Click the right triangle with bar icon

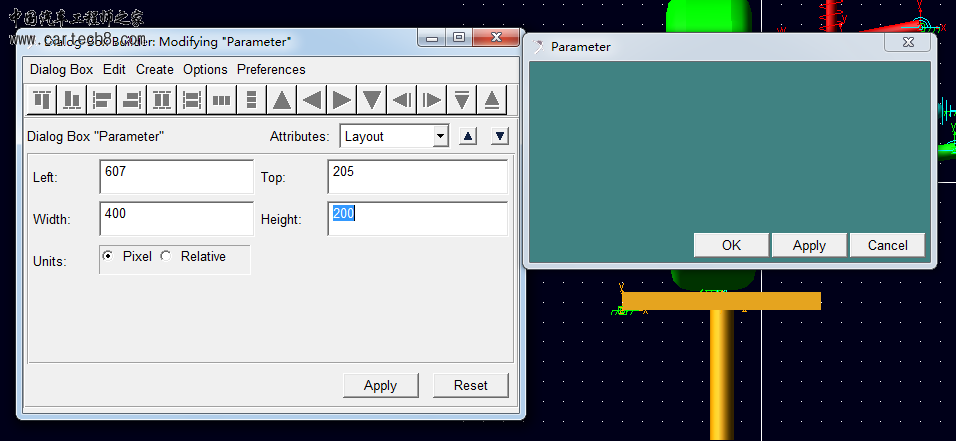tap(432, 99)
